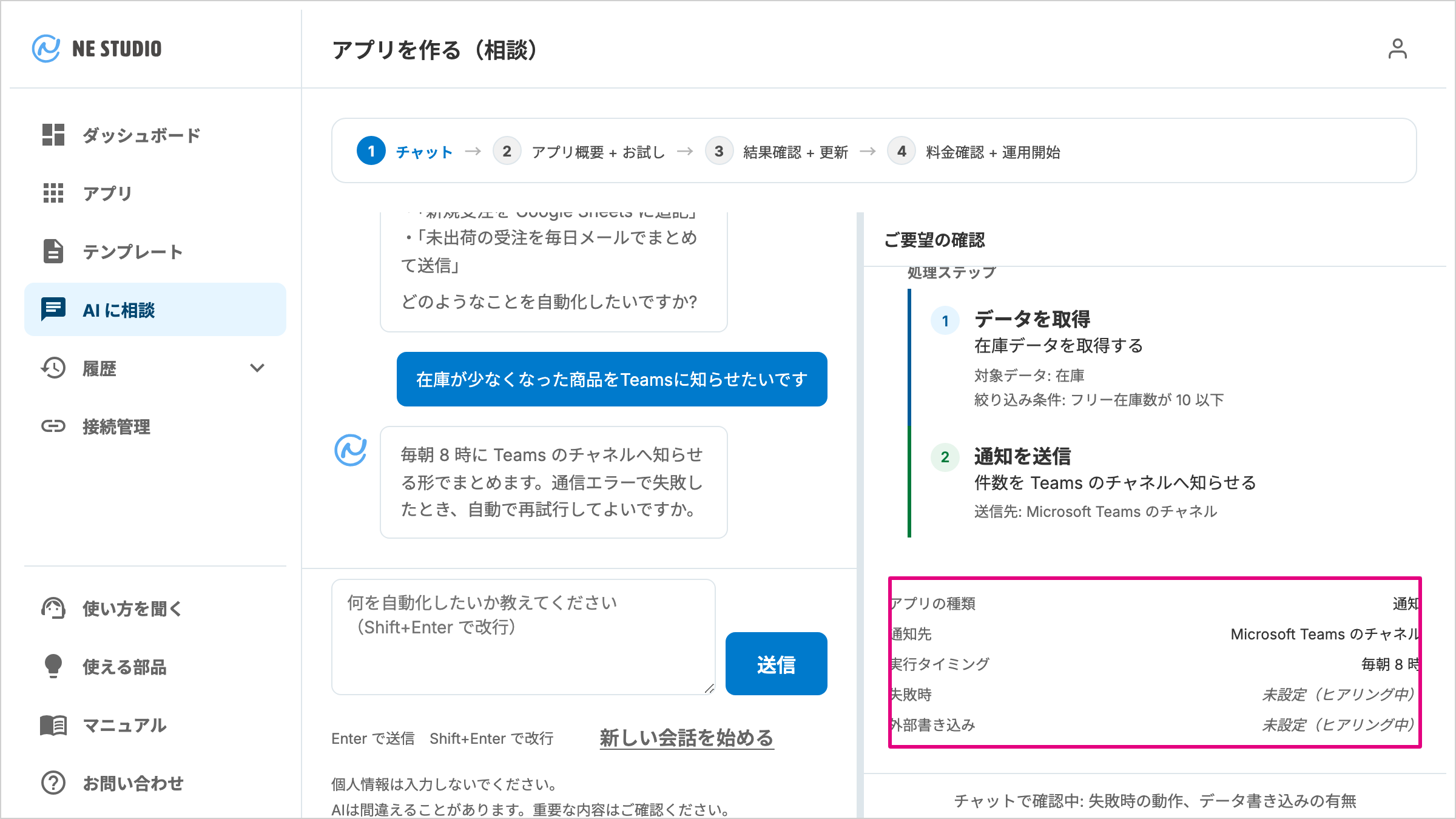Click the 使い方を聞く support agent icon
The width and height of the screenshot is (1456, 819).
coord(53,608)
